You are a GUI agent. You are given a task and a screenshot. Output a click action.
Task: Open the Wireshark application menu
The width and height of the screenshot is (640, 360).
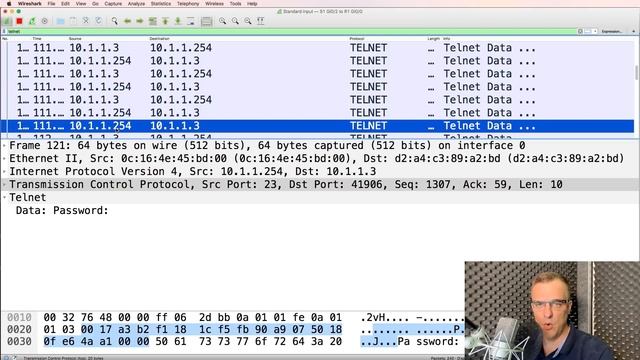pyautogui.click(x=29, y=3)
